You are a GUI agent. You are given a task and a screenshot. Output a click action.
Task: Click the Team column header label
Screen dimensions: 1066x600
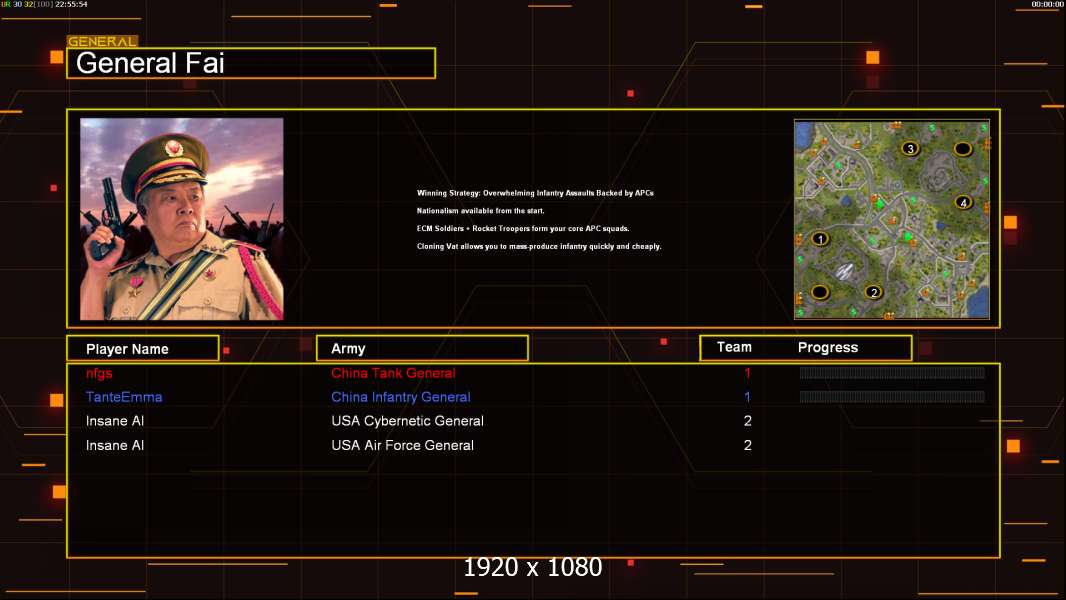tap(734, 347)
